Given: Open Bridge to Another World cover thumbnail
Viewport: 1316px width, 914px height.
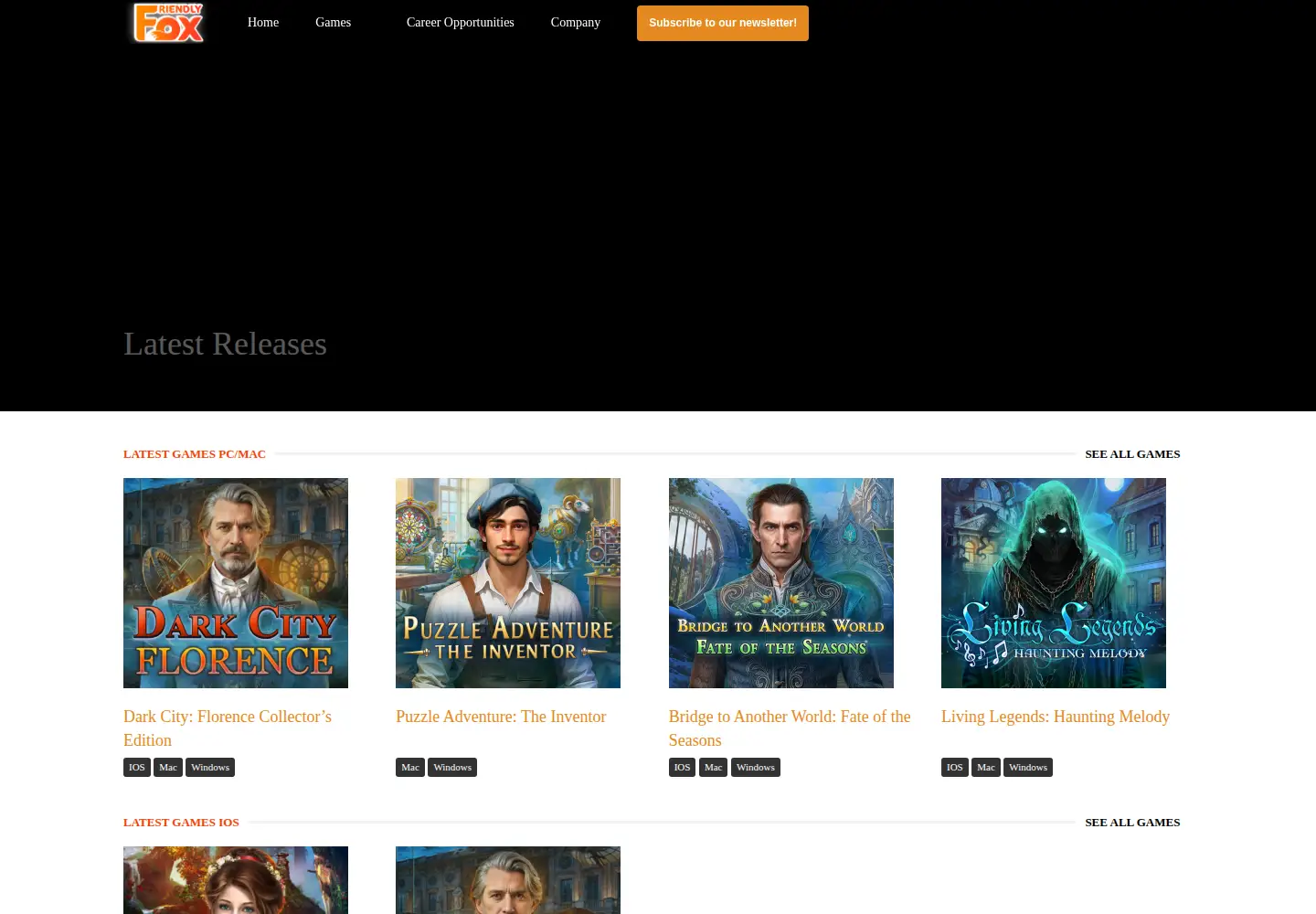Looking at the screenshot, I should [781, 583].
